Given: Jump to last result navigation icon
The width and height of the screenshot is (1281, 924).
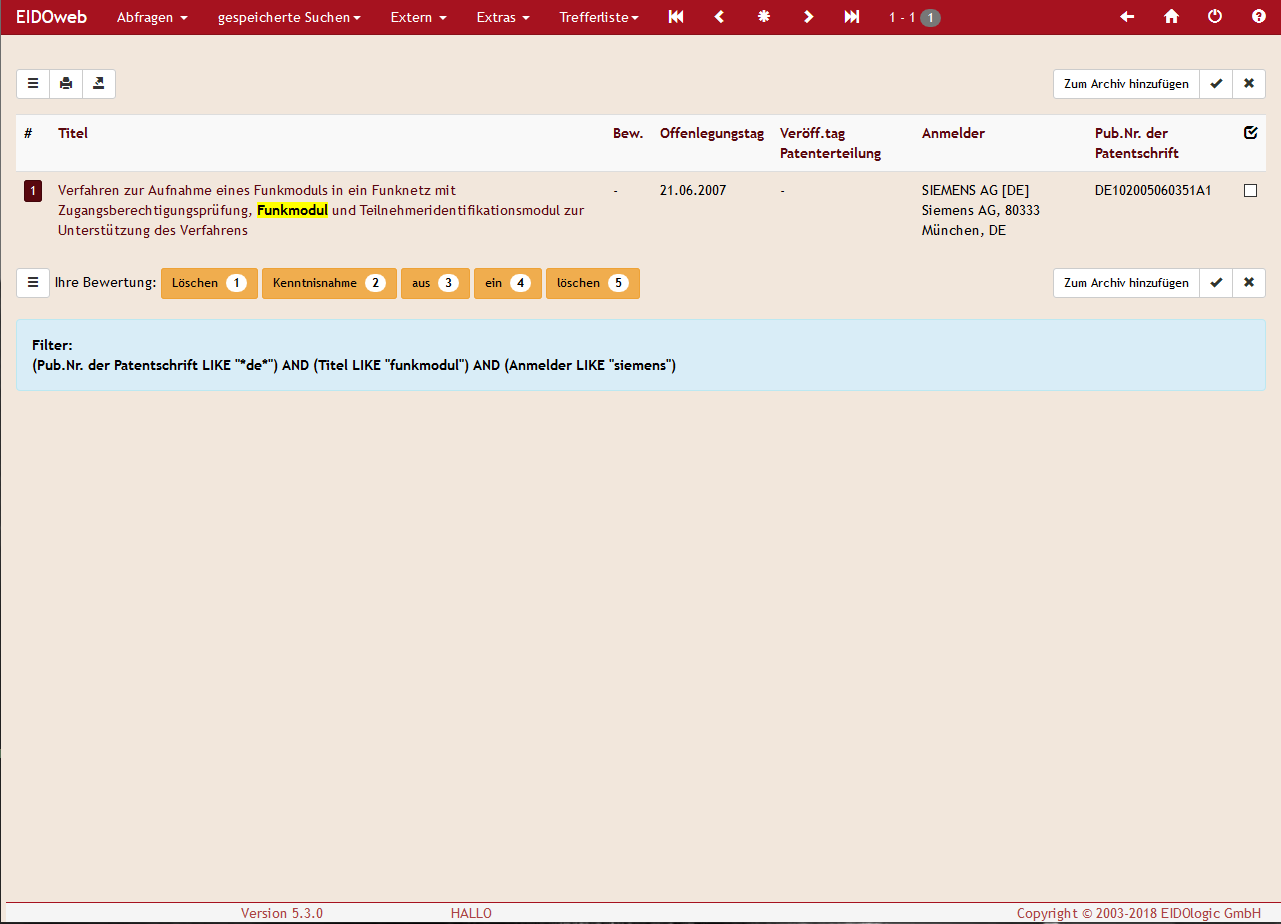Looking at the screenshot, I should click(x=852, y=17).
